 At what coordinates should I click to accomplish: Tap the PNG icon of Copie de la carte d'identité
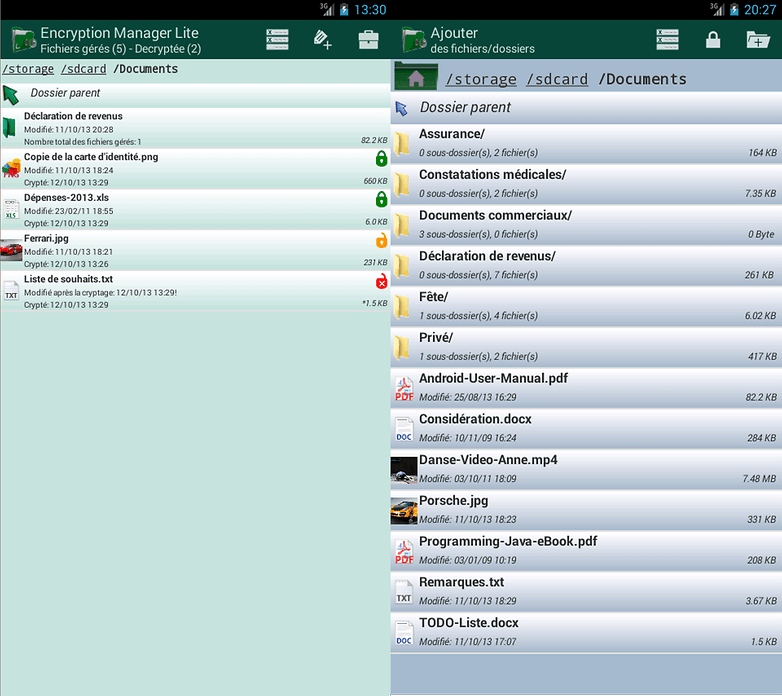point(11,169)
